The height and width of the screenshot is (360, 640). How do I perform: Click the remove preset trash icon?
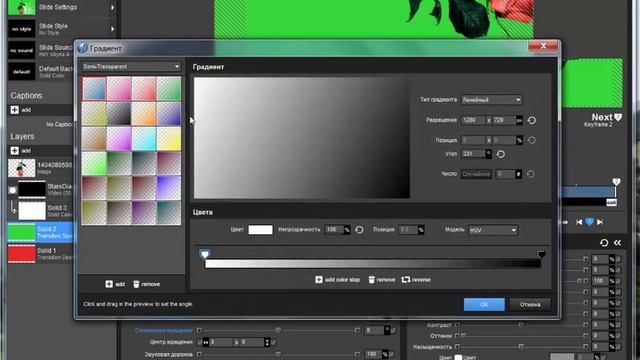[x=136, y=284]
